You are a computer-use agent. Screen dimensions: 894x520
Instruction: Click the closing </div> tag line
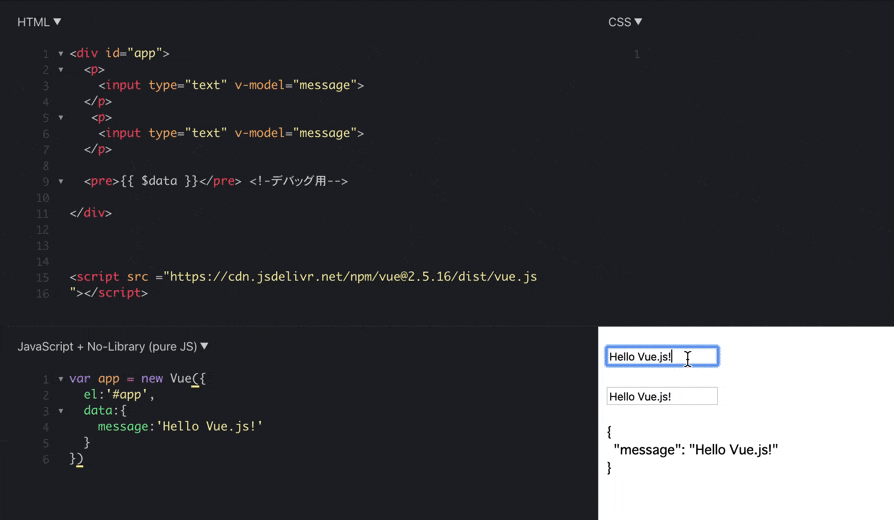[91, 213]
